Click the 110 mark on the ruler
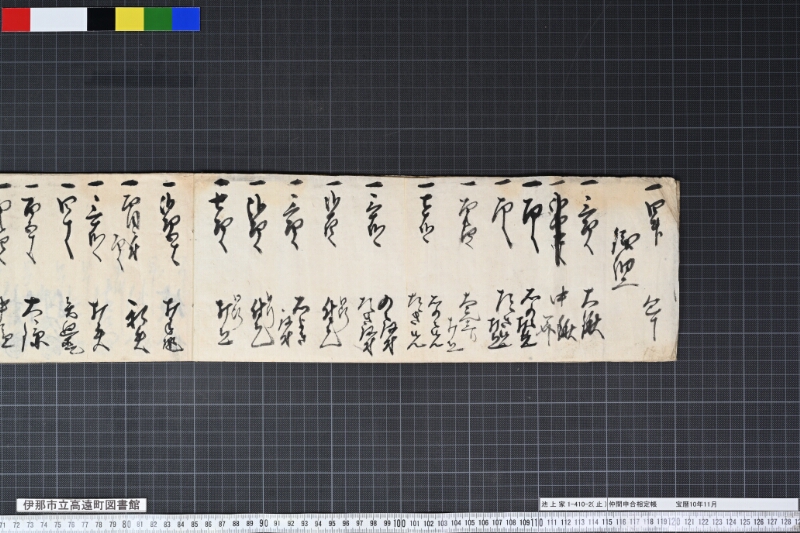Screen dimensions: 800x533 tap(536, 523)
